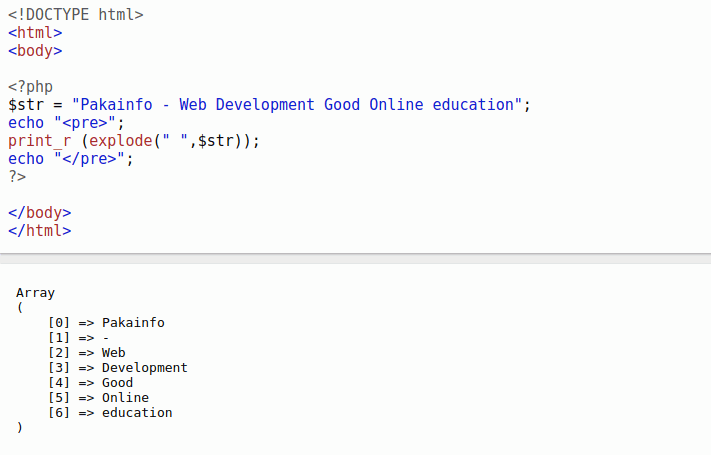Screen dimensions: 711x455
Task: Click output row [5] => Online
Action: pyautogui.click(x=98, y=398)
